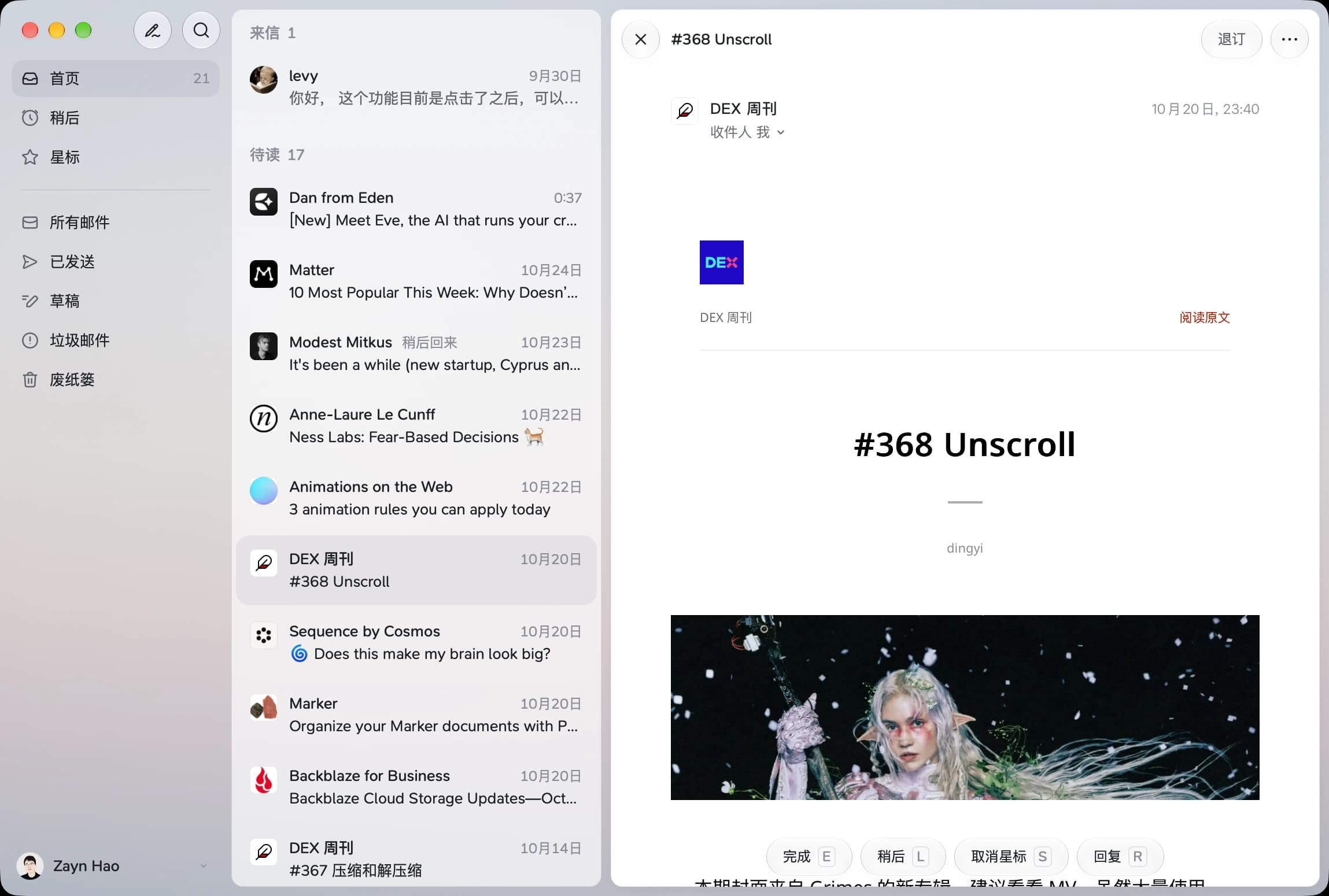The image size is (1329, 896).
Task: Click the Matter M sender icon
Action: coord(264,274)
